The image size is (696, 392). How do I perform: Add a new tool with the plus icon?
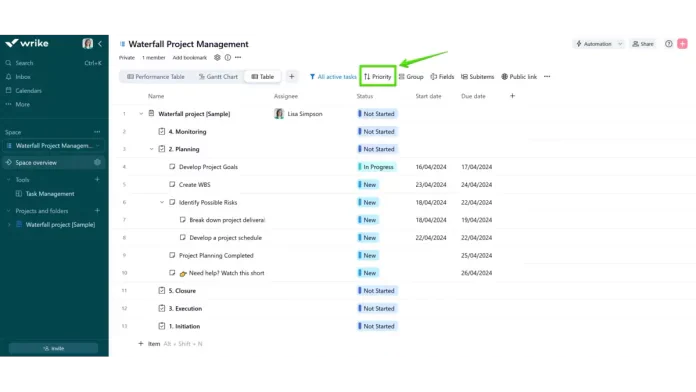coord(97,179)
